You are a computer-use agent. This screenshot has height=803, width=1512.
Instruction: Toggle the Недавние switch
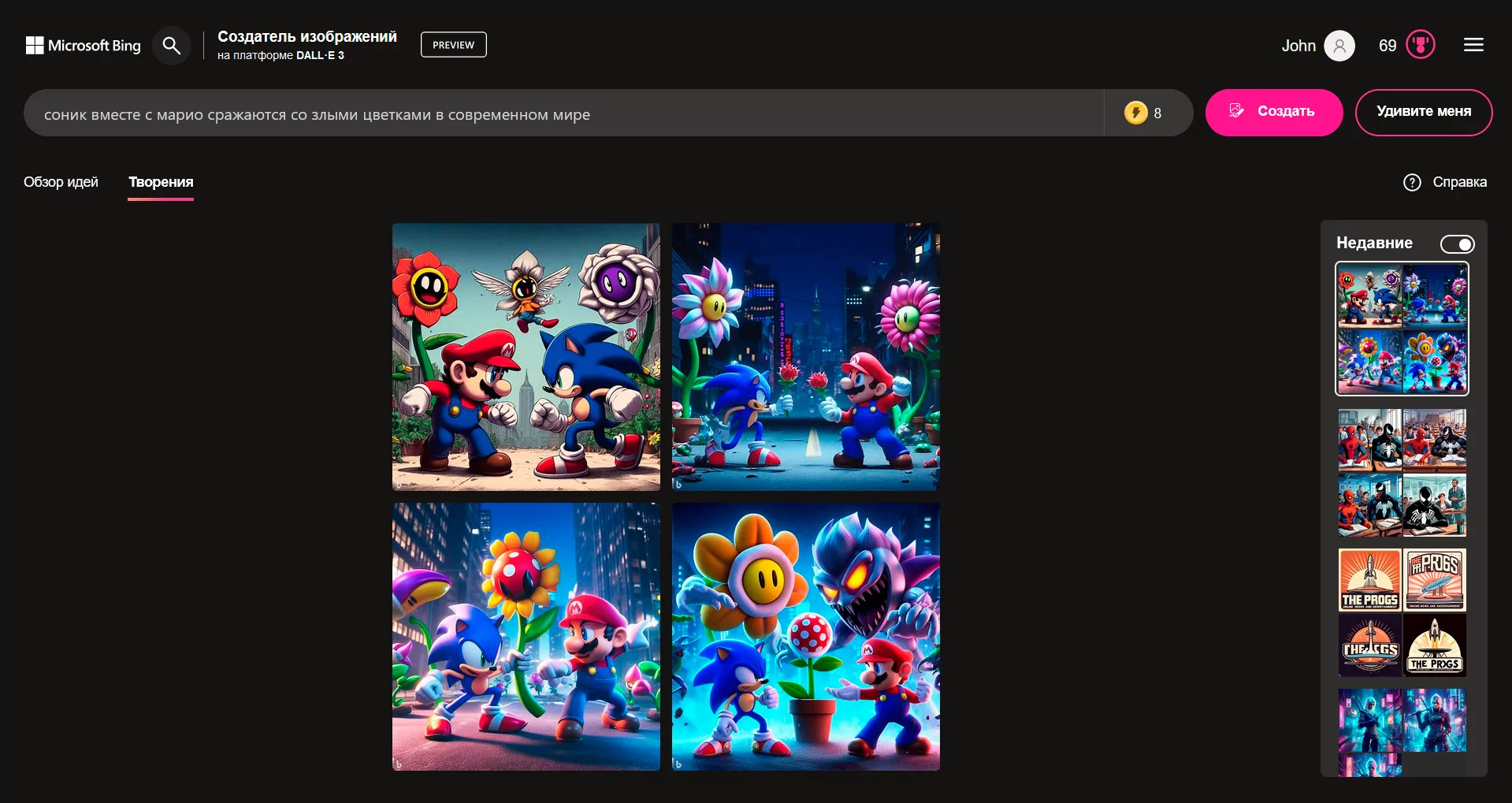coord(1457,244)
